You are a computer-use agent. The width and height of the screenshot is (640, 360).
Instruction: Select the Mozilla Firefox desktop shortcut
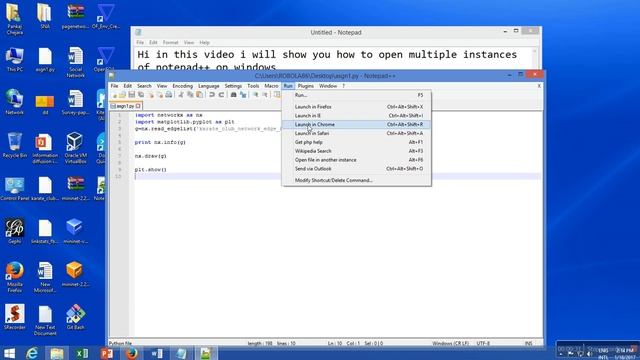click(x=15, y=278)
